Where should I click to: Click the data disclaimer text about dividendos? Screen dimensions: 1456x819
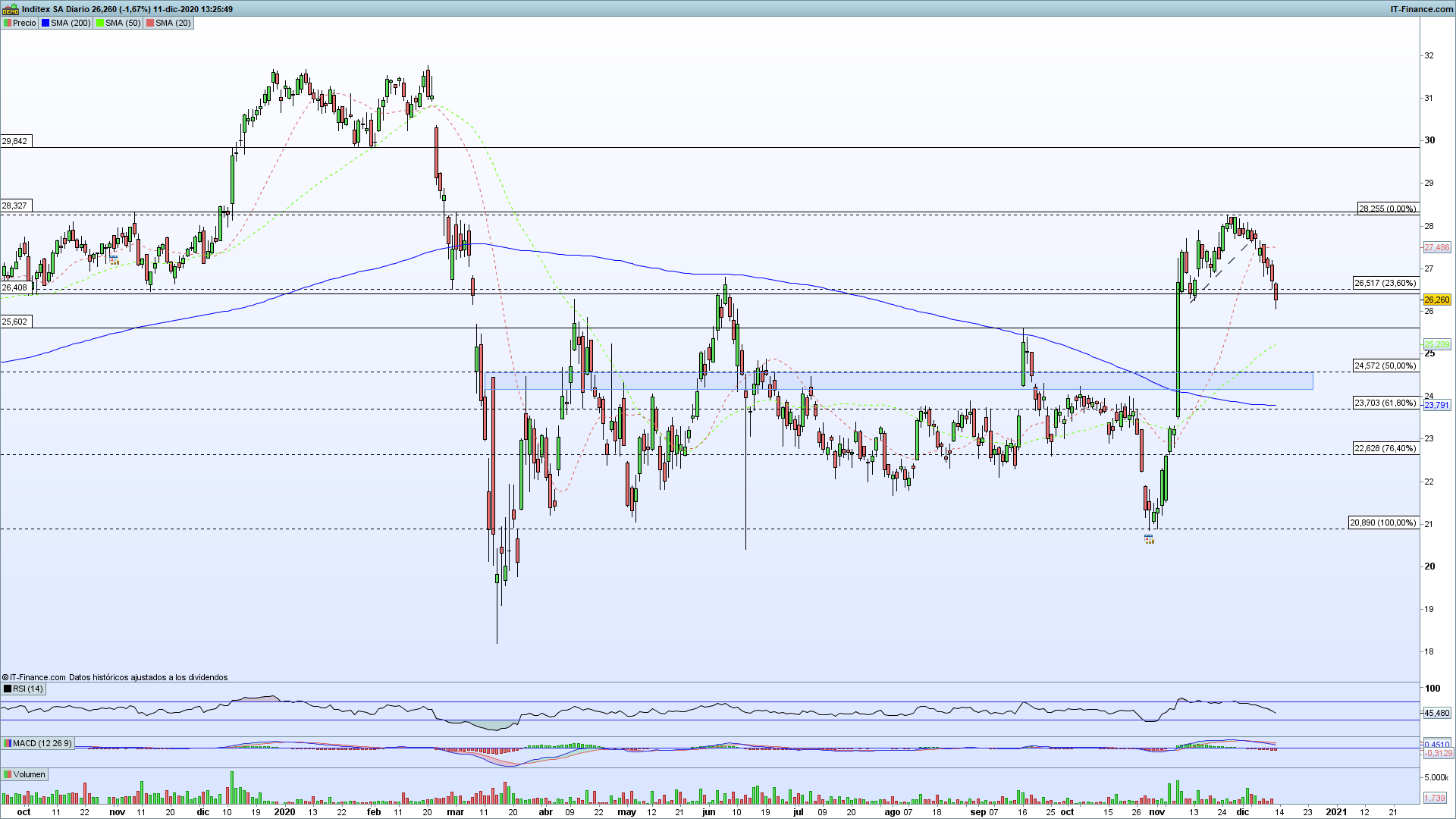point(148,677)
